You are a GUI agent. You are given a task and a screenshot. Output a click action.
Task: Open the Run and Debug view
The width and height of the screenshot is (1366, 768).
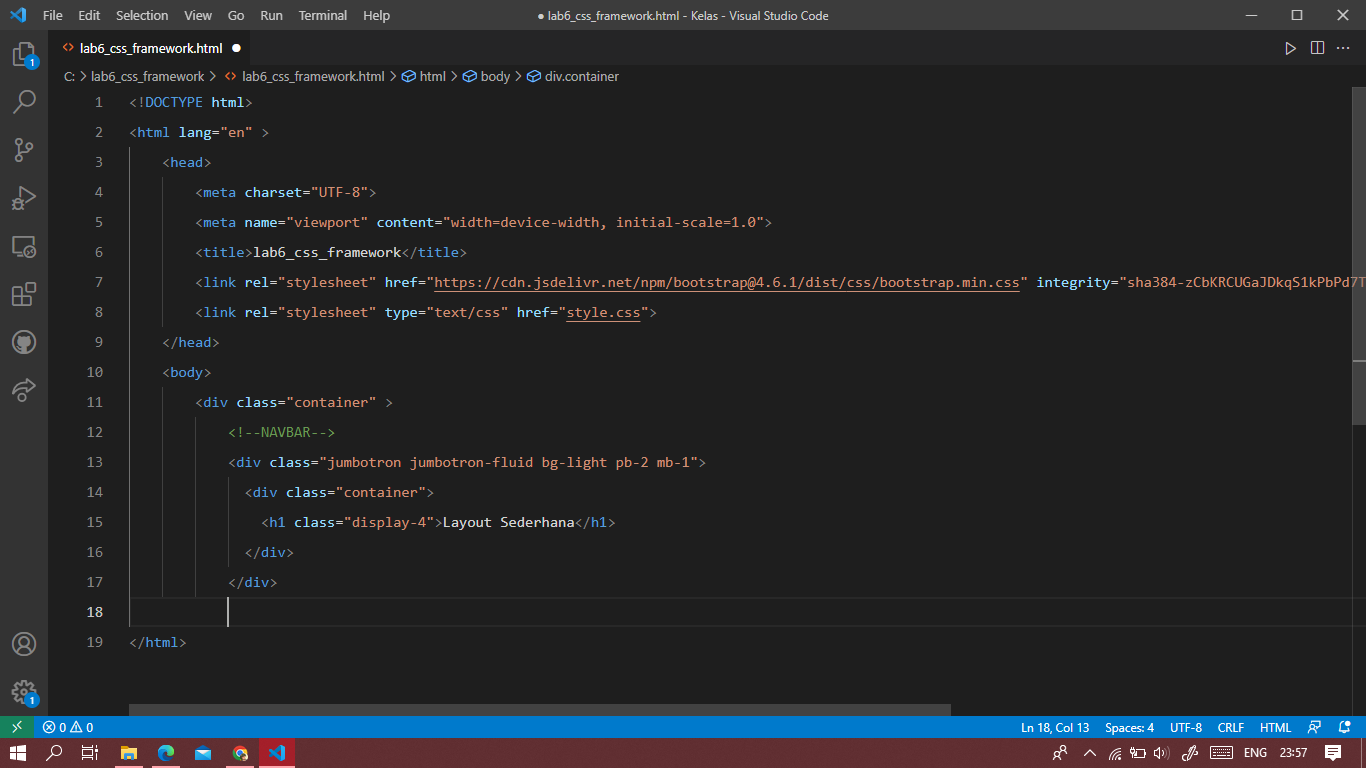[24, 198]
